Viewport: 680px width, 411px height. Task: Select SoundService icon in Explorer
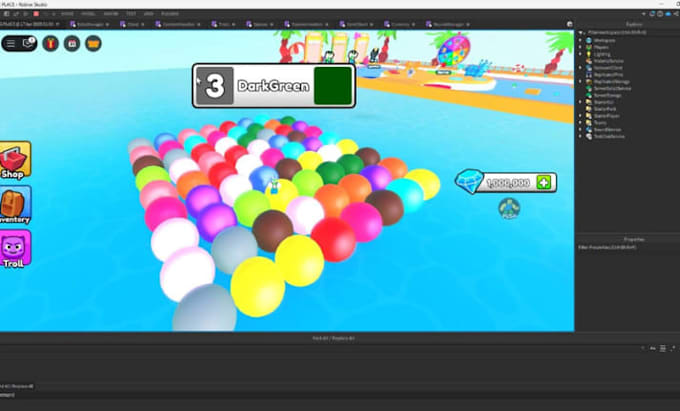(589, 130)
